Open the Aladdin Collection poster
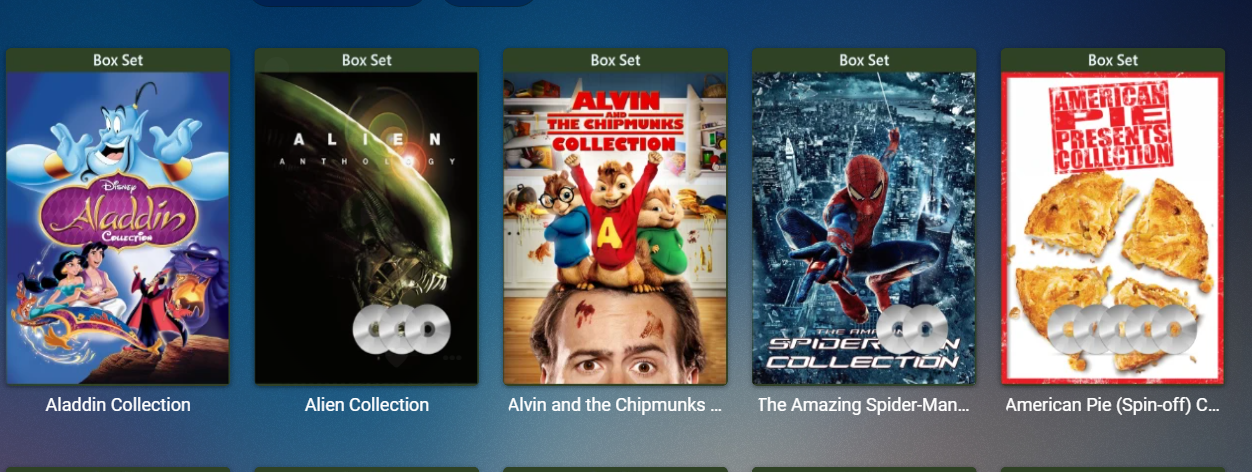The image size is (1252, 472). click(x=118, y=228)
